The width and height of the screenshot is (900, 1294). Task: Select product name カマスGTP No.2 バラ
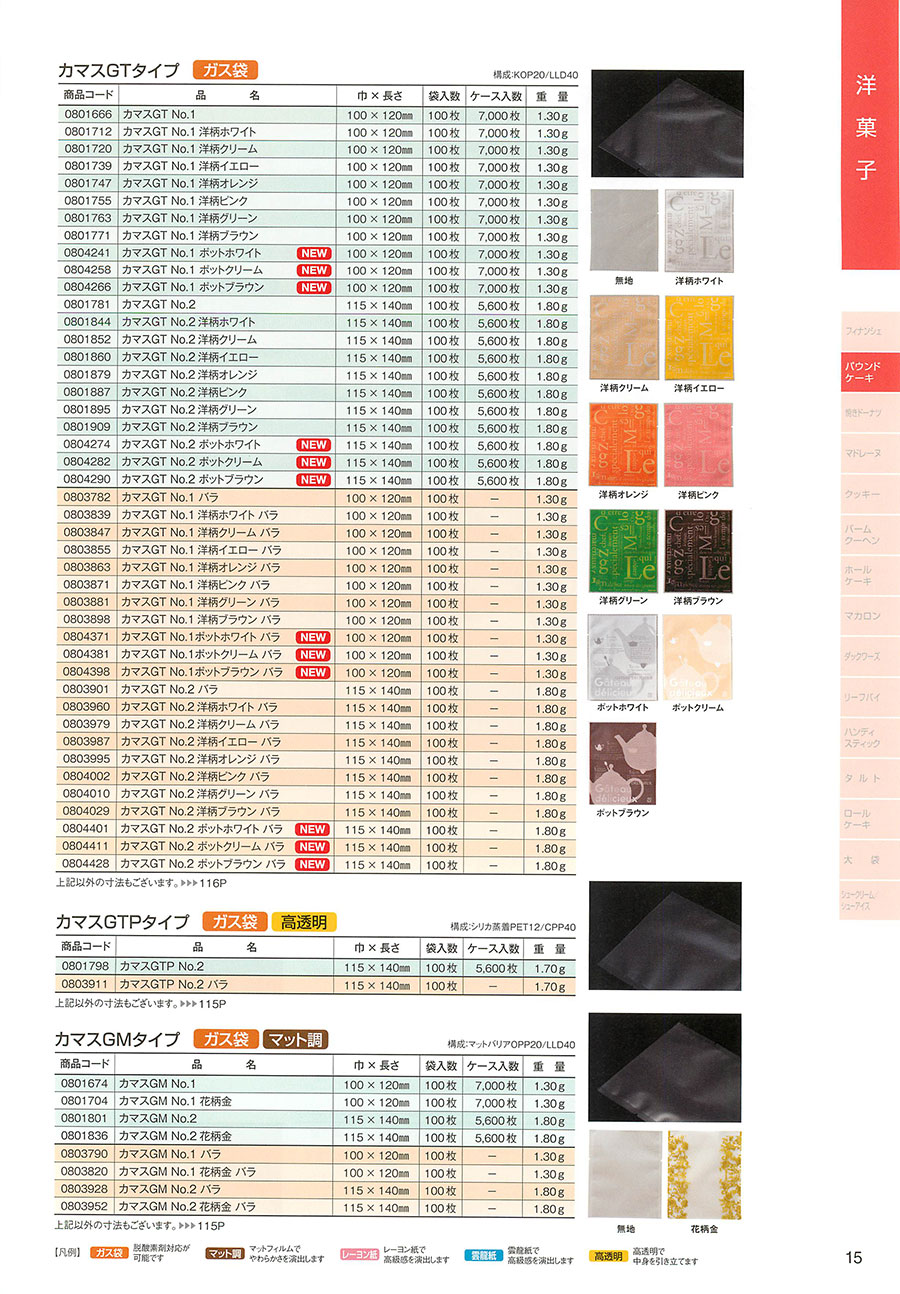[x=174, y=985]
